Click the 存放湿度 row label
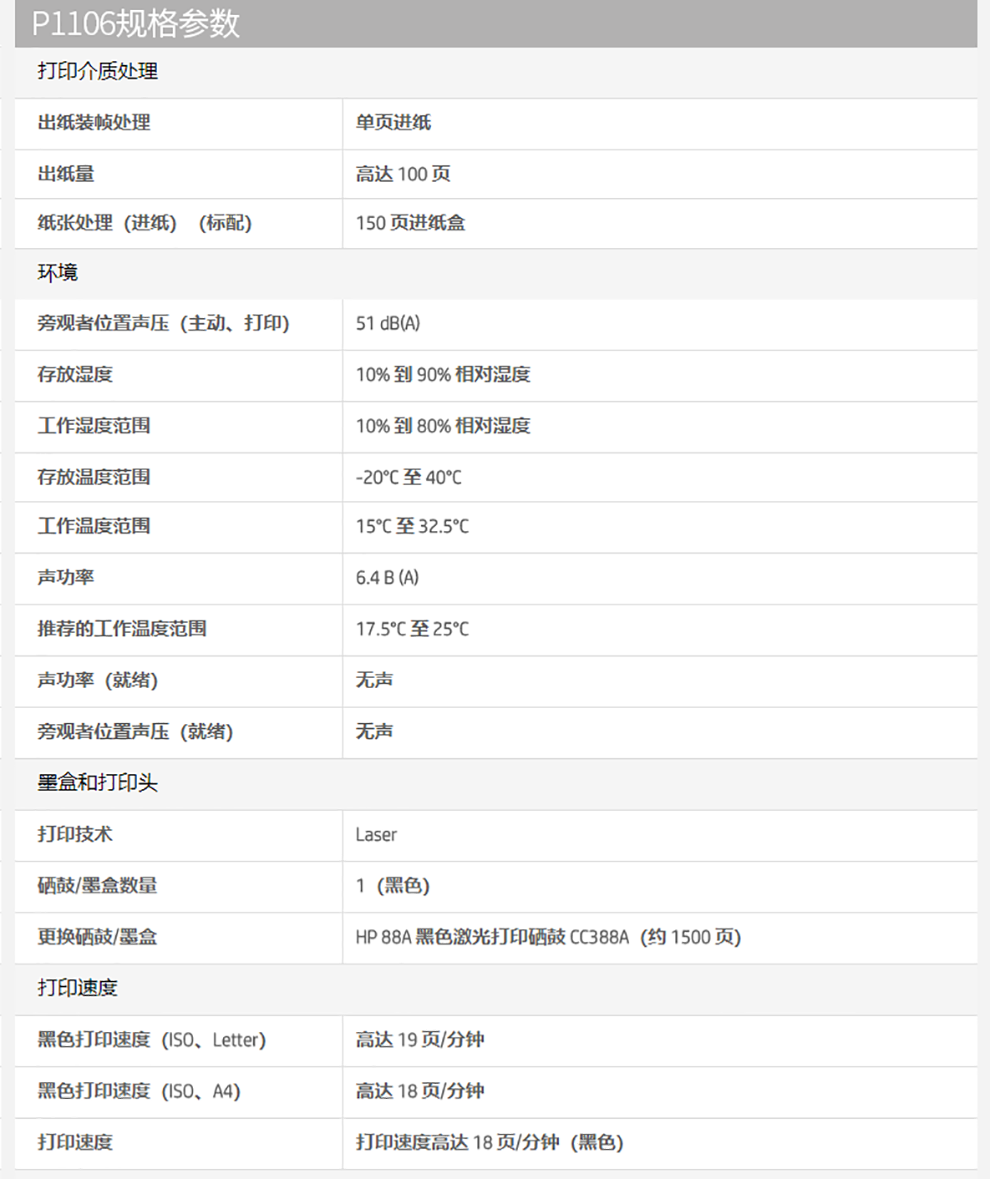Viewport: 990px width, 1179px height. [75, 374]
